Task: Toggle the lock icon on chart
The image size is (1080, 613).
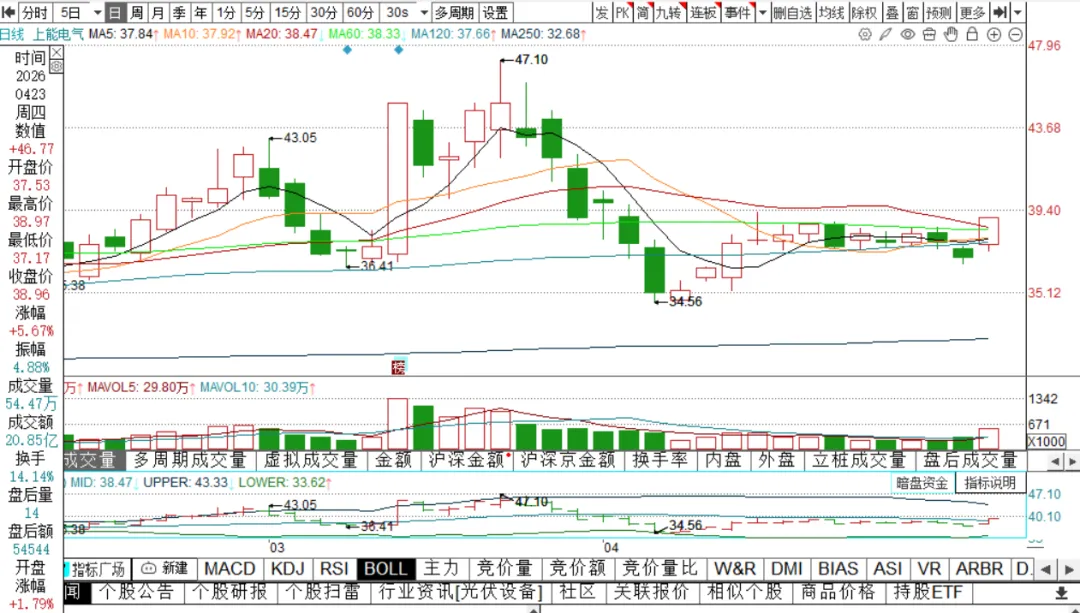Action: [972, 34]
